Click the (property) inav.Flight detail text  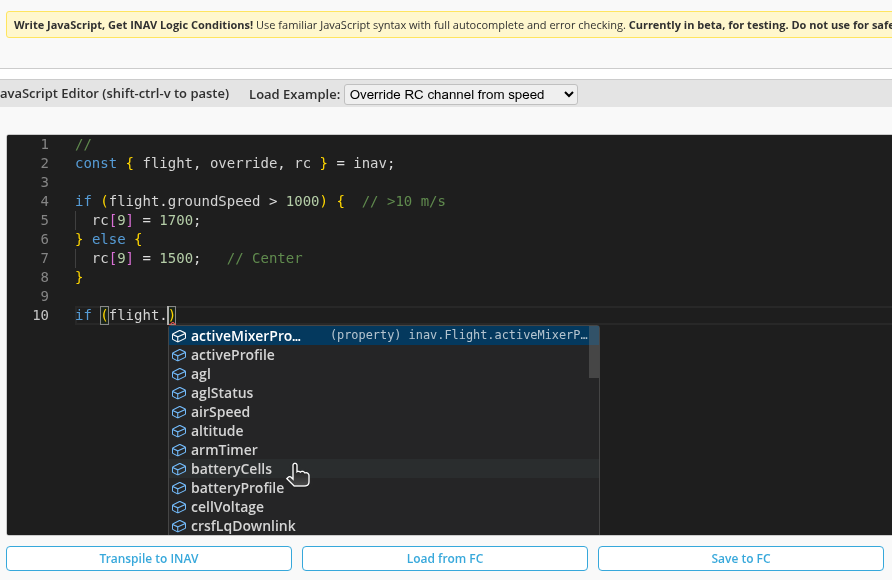click(x=459, y=335)
